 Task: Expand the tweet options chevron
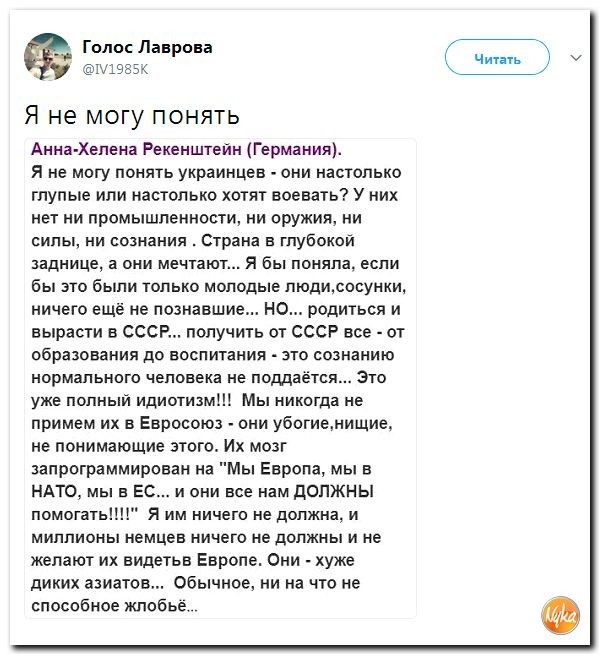click(575, 57)
